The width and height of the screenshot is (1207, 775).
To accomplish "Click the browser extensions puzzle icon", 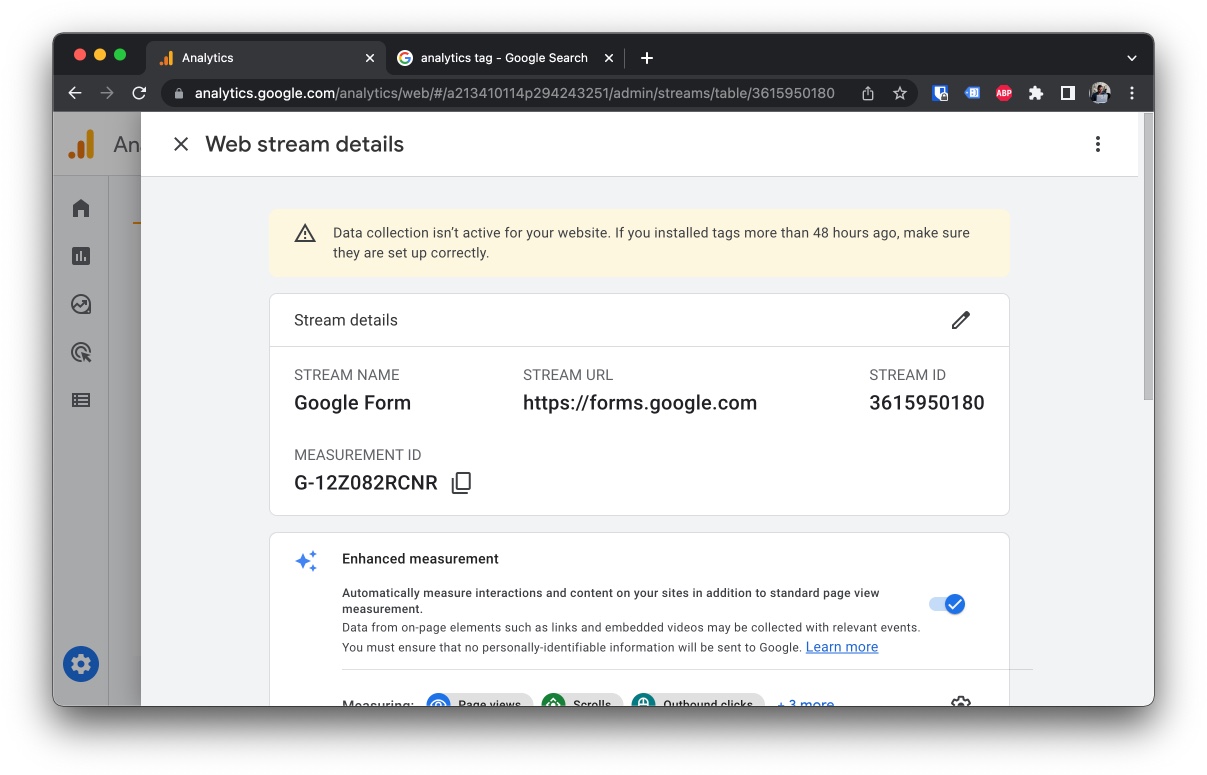I will [x=1035, y=92].
